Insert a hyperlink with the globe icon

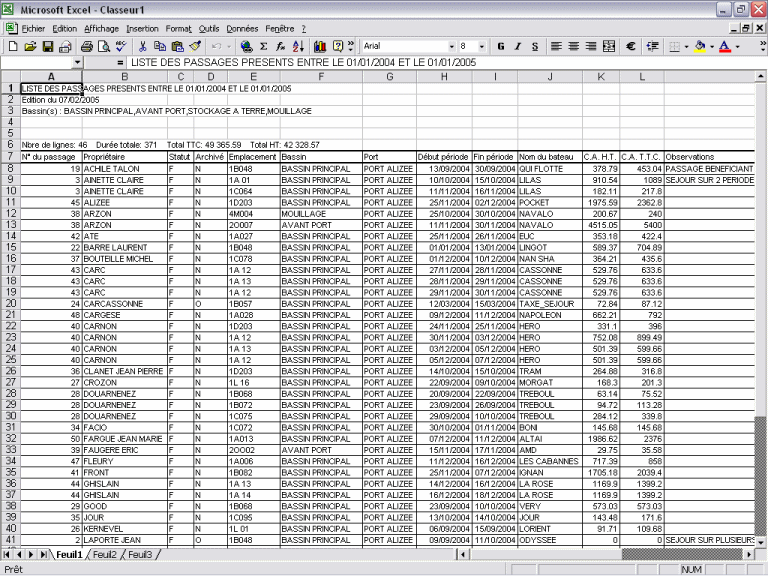pyautogui.click(x=247, y=47)
